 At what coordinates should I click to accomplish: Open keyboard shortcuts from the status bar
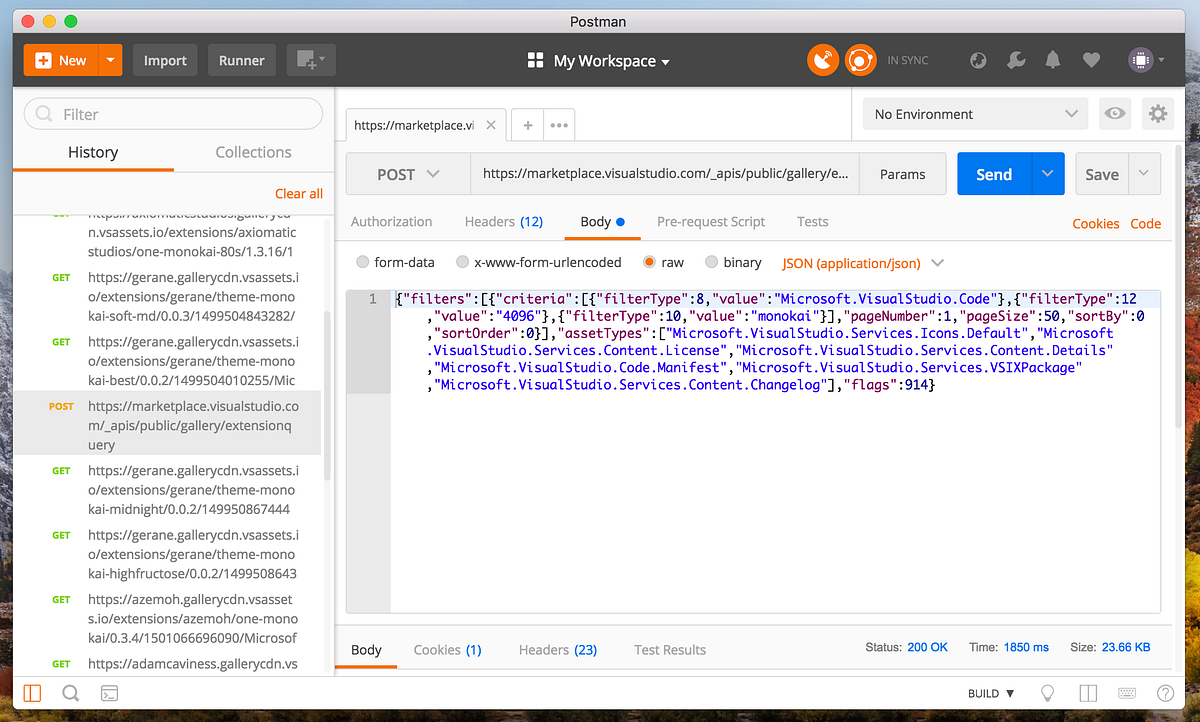click(x=1127, y=693)
